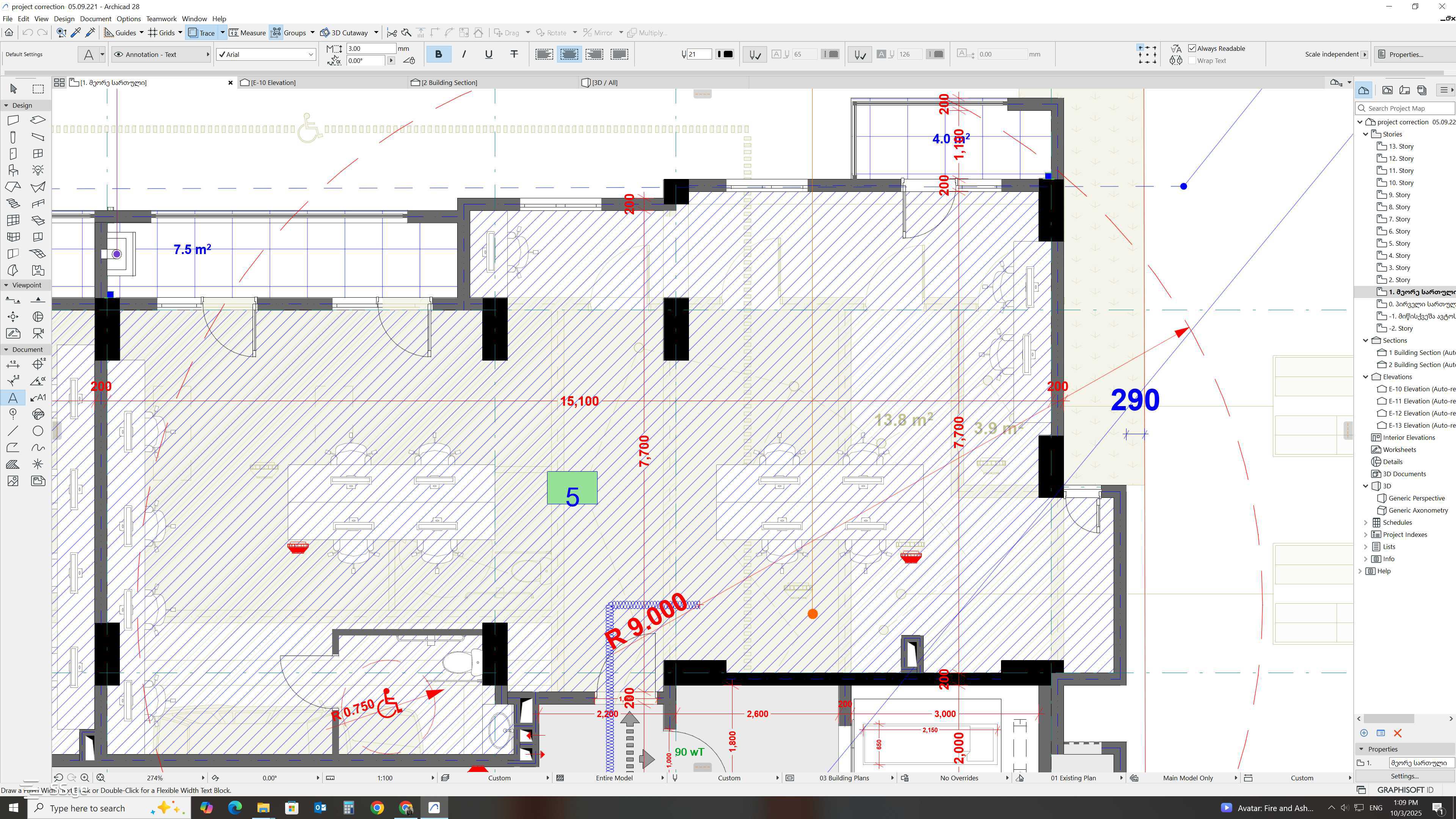Toggle the Always Readable checkbox
Viewport: 1456px width, 819px height.
coord(1192,49)
